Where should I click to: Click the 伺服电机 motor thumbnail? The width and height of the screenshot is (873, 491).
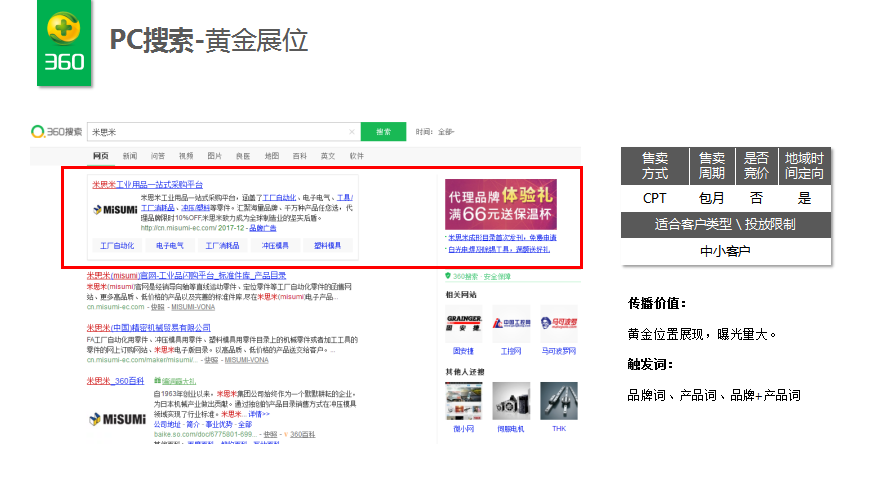[x=511, y=401]
